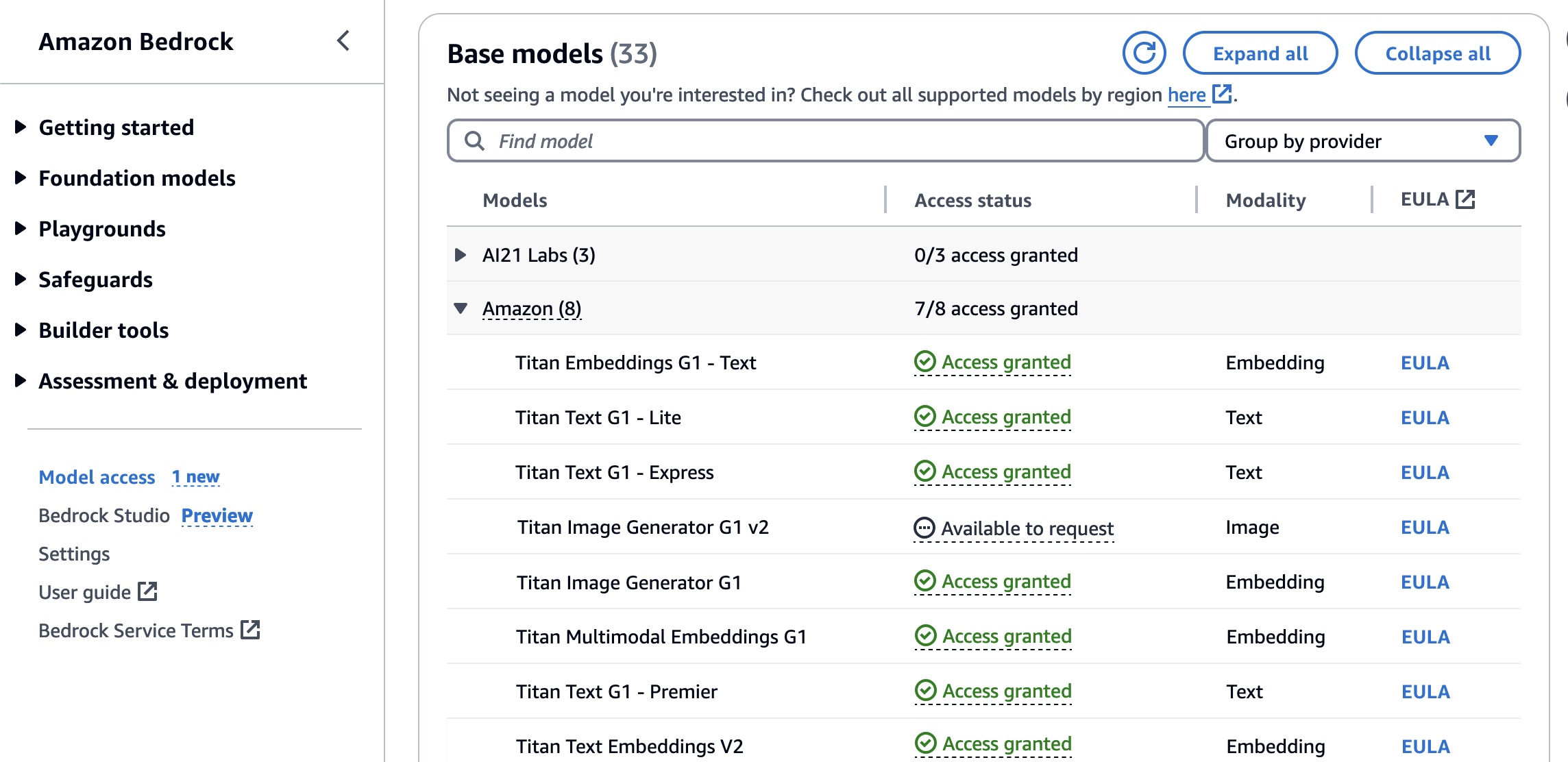Expand the AI21 Labs provider group
The width and height of the screenshot is (1568, 762).
(x=461, y=255)
